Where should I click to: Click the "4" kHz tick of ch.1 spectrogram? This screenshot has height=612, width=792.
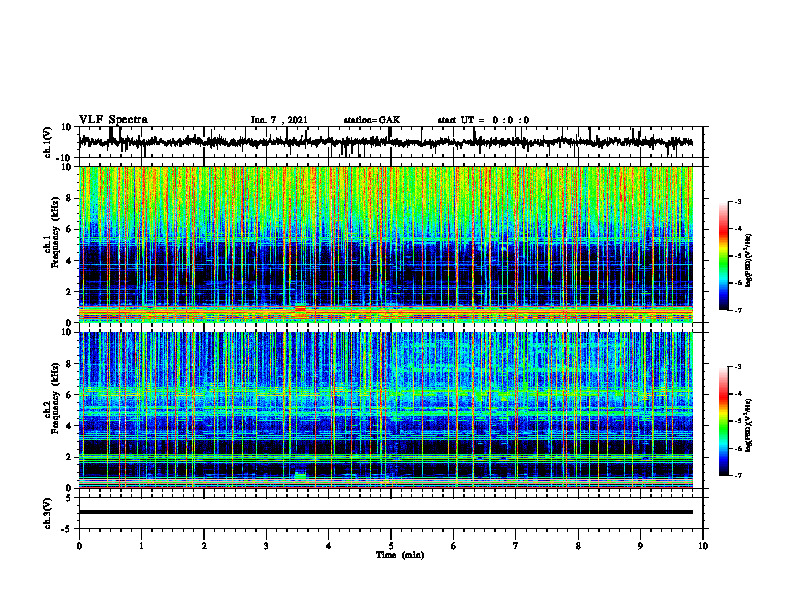(69, 261)
